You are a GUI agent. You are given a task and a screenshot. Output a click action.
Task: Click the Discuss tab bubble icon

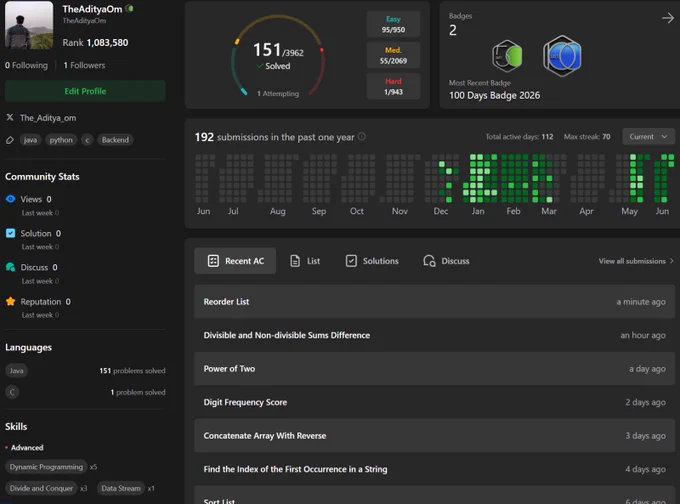pyautogui.click(x=429, y=261)
